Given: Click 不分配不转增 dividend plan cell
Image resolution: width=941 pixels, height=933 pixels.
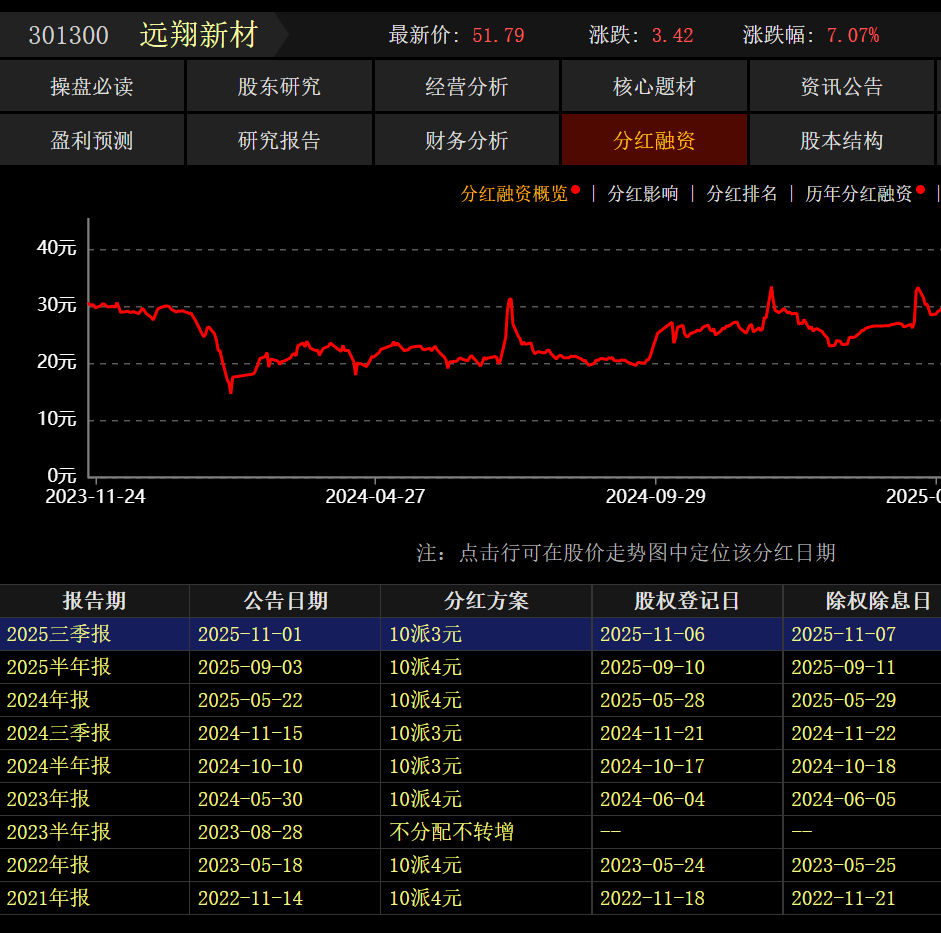Looking at the screenshot, I should (451, 832).
